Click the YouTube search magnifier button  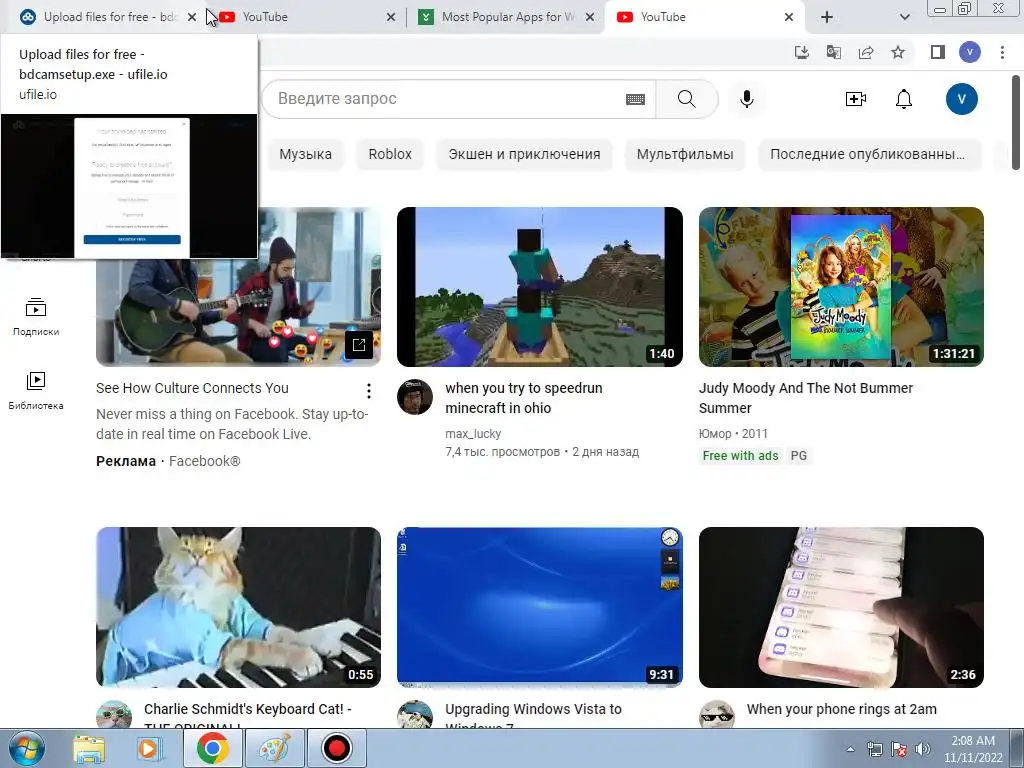(686, 99)
